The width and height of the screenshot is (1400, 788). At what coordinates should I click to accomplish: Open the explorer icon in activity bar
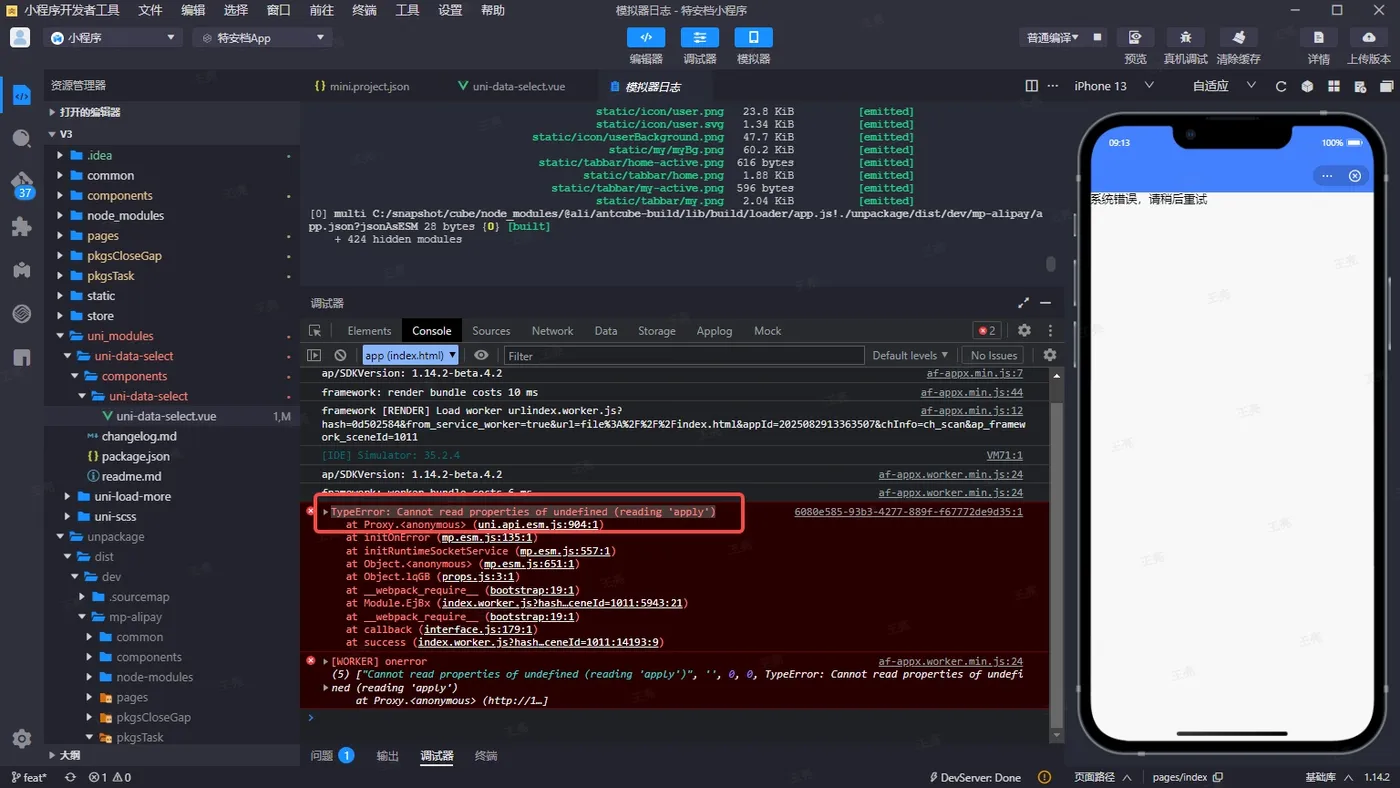point(21,96)
